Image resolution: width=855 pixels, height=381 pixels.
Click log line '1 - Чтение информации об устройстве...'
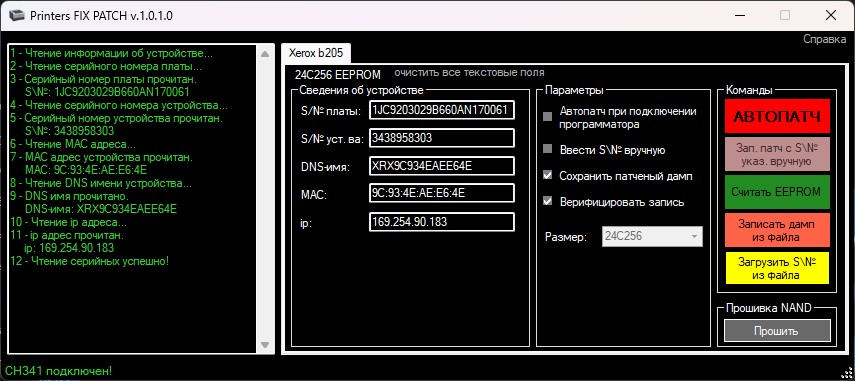tap(111, 53)
